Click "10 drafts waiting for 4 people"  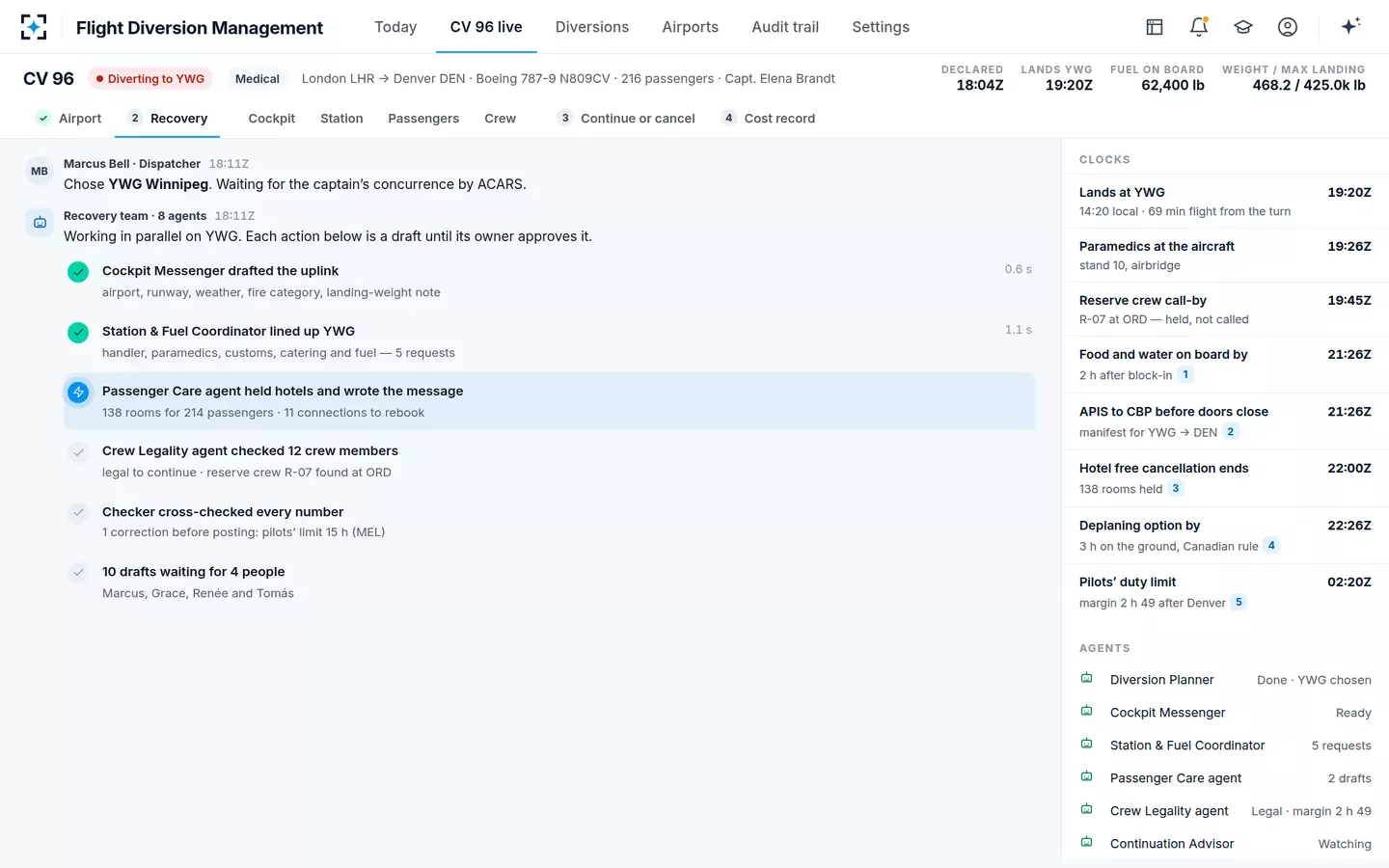coord(193,572)
